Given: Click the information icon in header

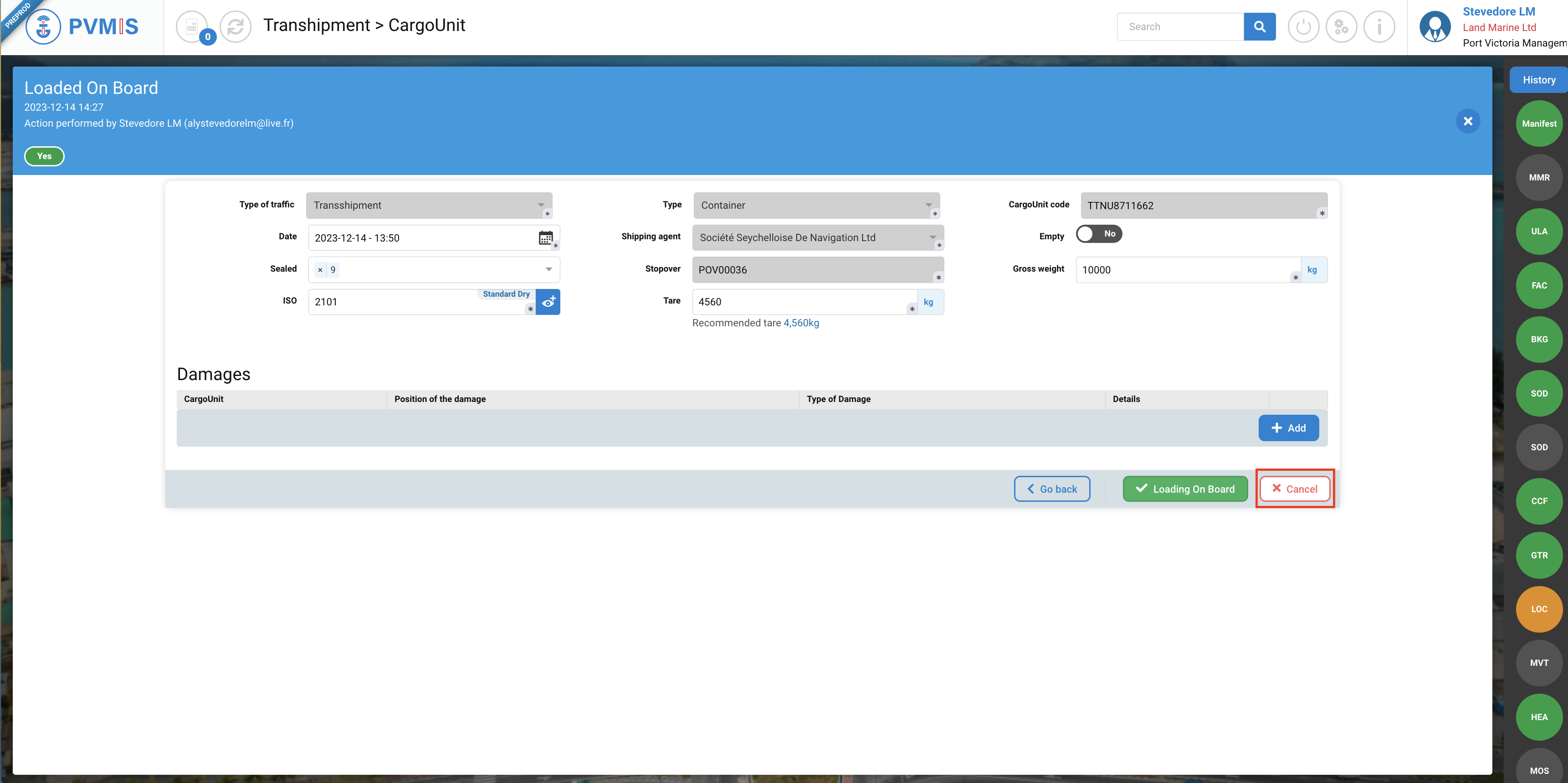Looking at the screenshot, I should [x=1378, y=27].
